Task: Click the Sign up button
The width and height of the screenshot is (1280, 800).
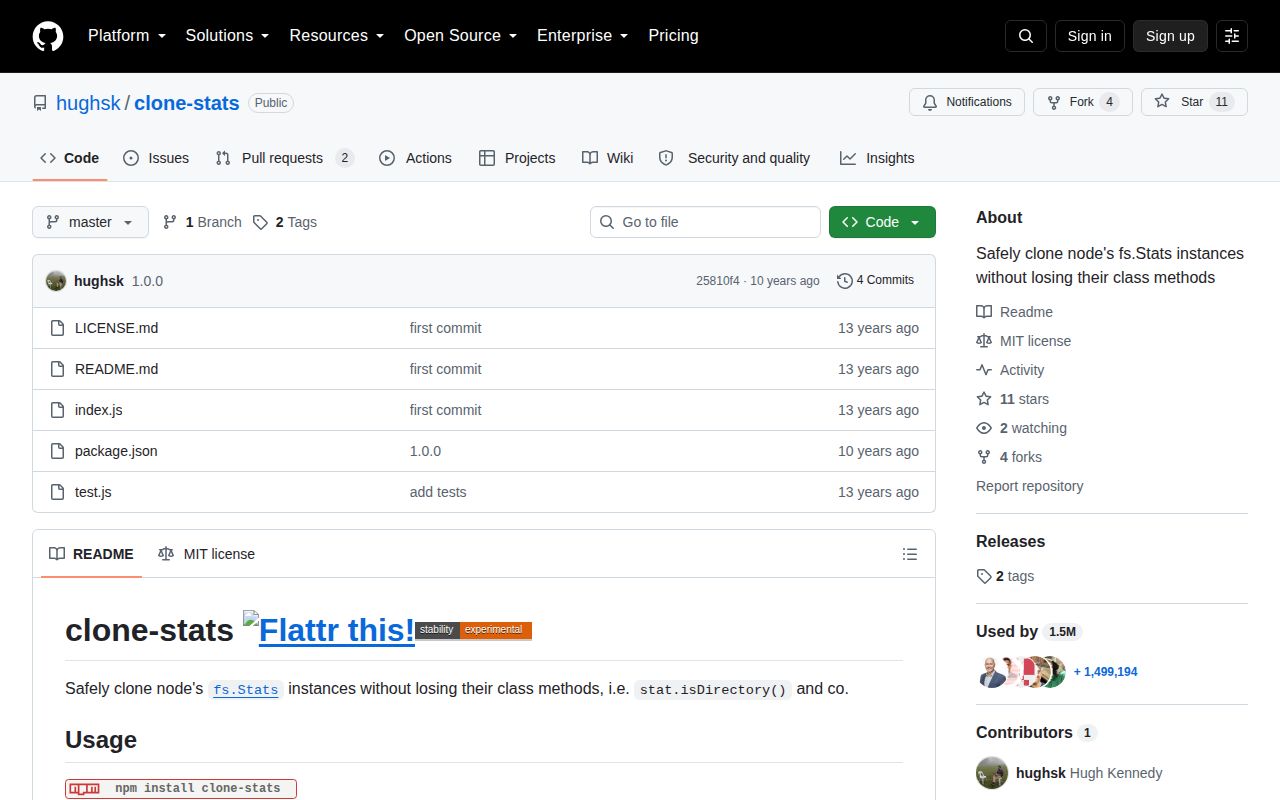Action: 1170,36
